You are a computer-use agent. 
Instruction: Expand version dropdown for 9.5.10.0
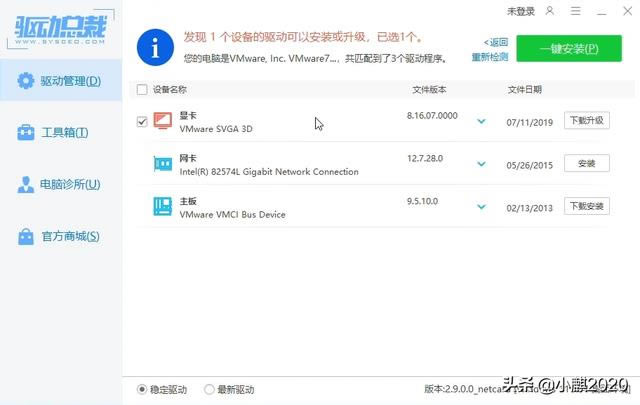482,207
